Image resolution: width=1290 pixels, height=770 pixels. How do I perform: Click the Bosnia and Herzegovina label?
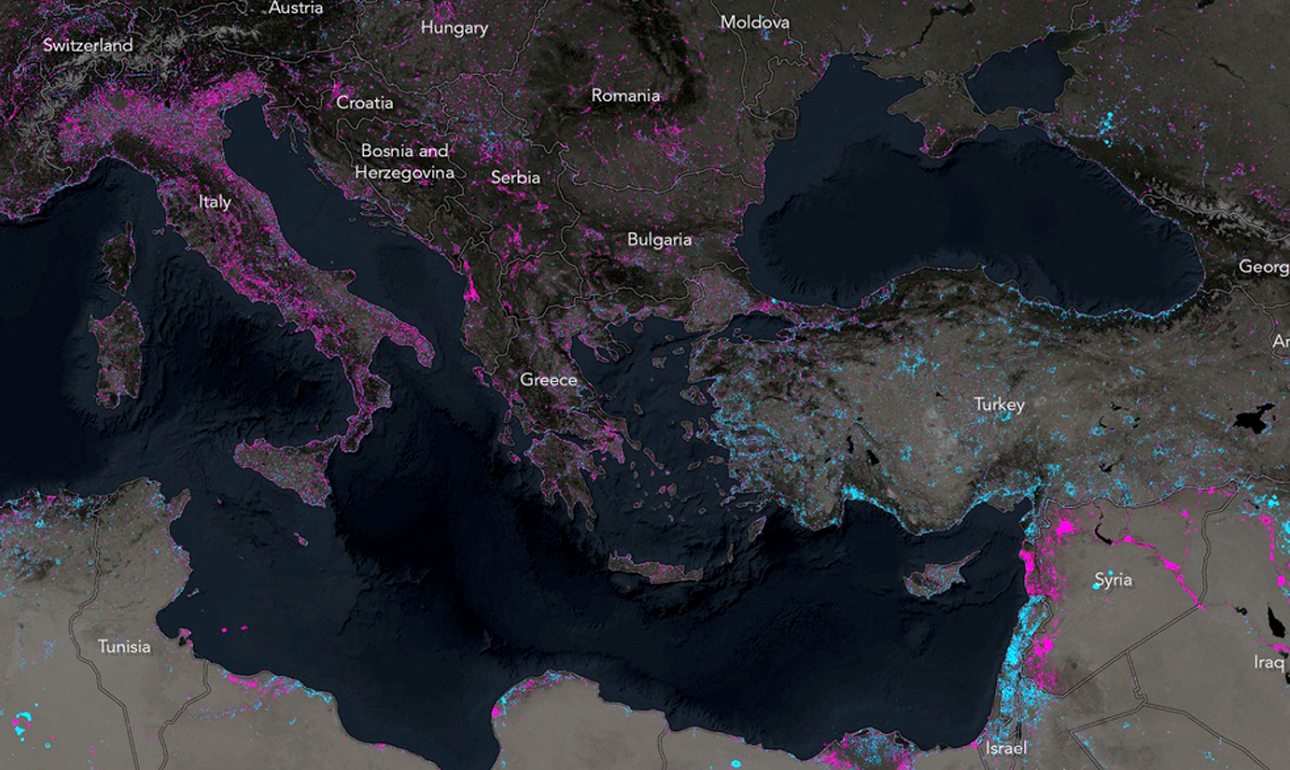tap(405, 162)
